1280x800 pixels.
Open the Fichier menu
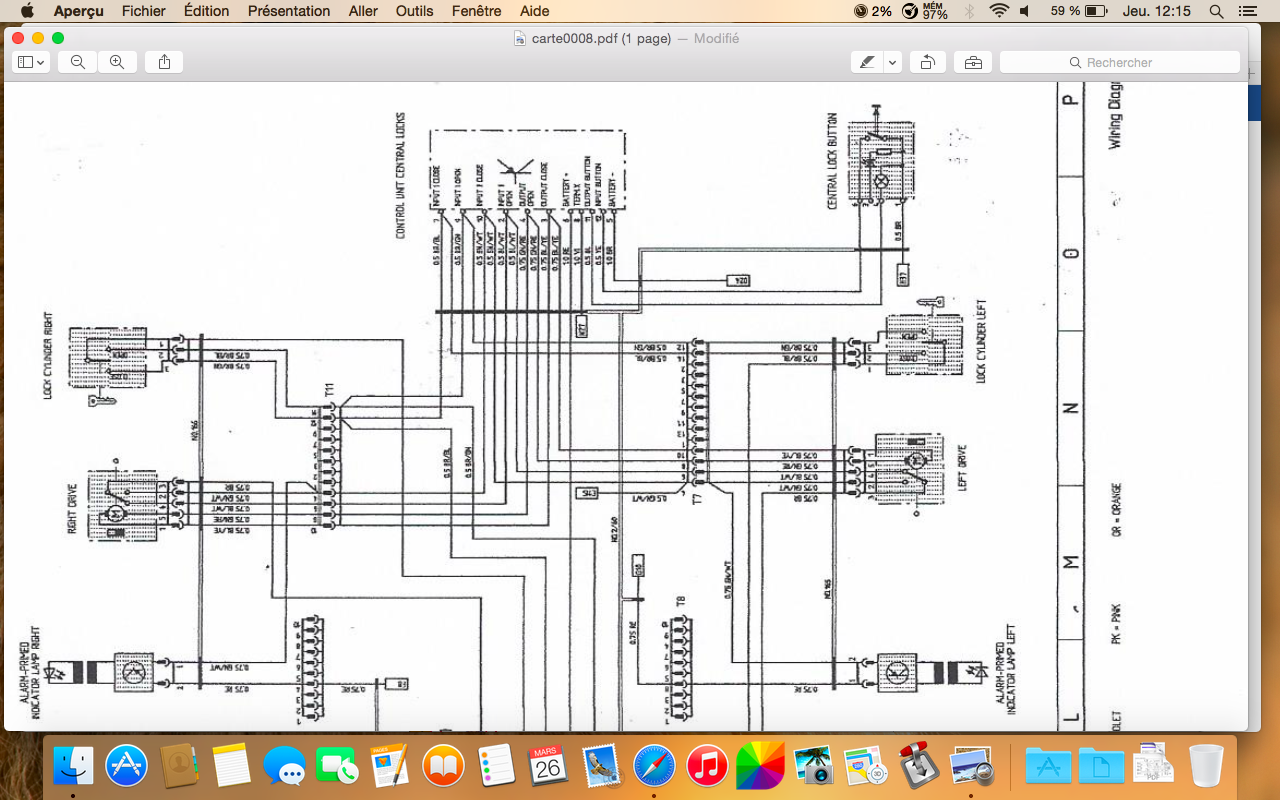coord(144,11)
